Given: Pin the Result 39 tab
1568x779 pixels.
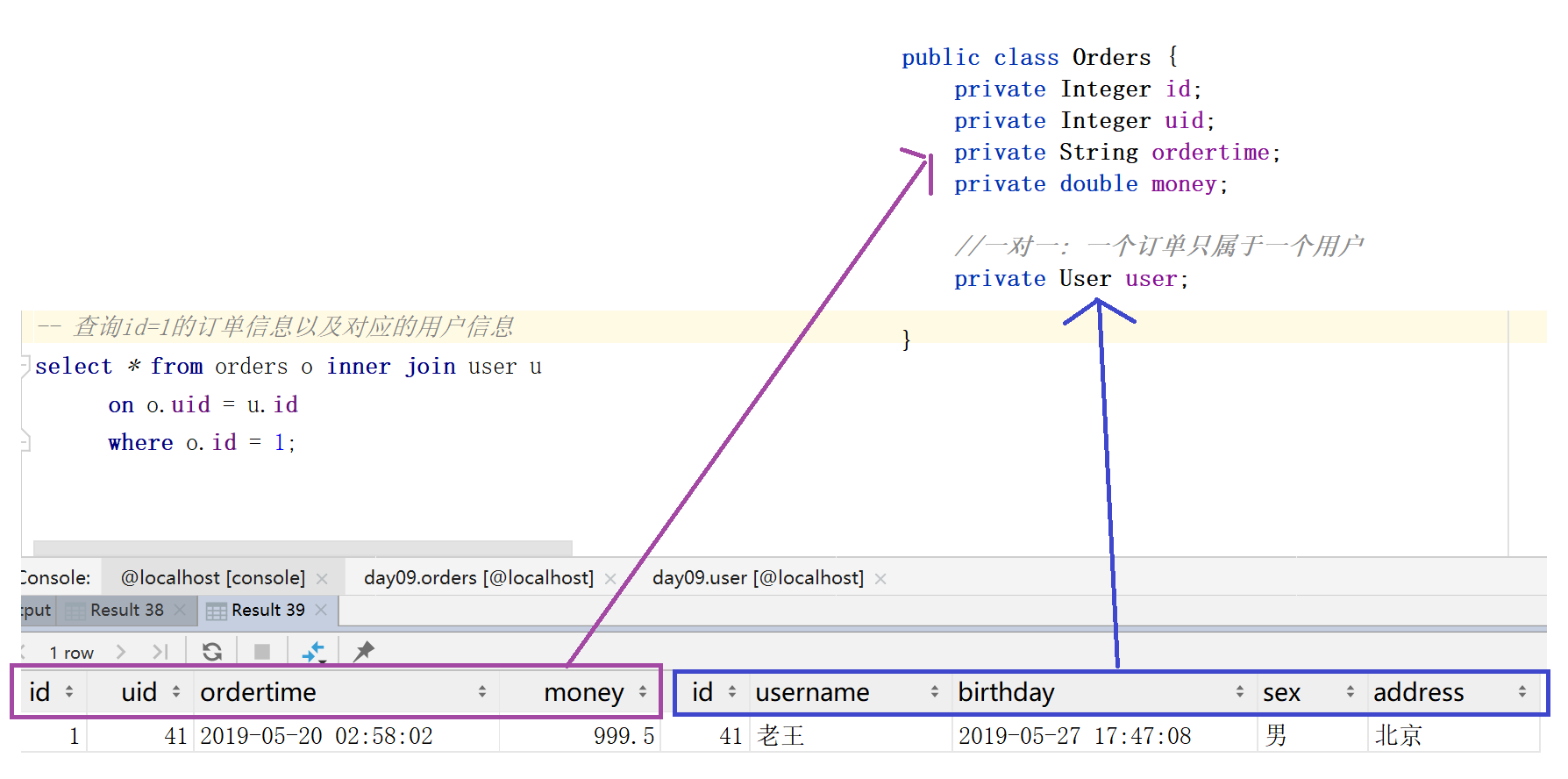Looking at the screenshot, I should click(x=363, y=651).
